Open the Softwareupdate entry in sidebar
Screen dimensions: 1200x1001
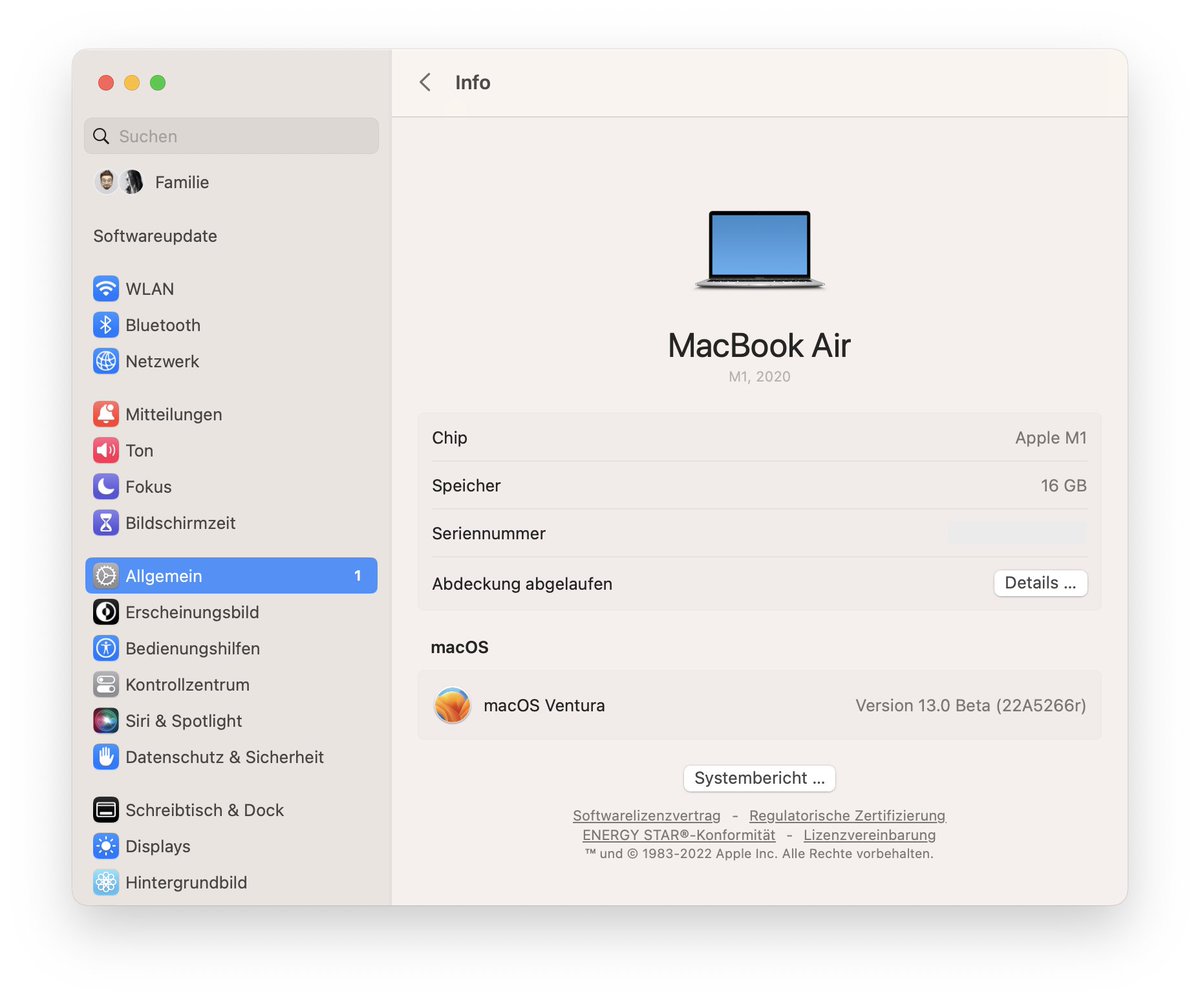(155, 236)
